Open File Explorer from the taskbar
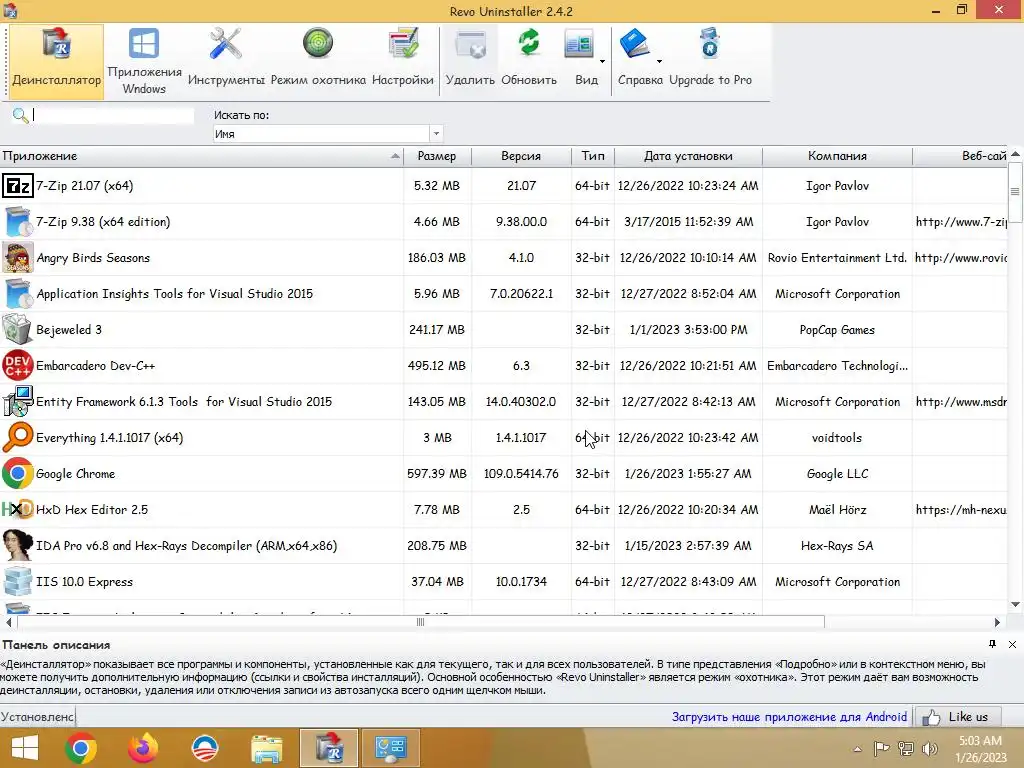The image size is (1024, 768). 266,748
